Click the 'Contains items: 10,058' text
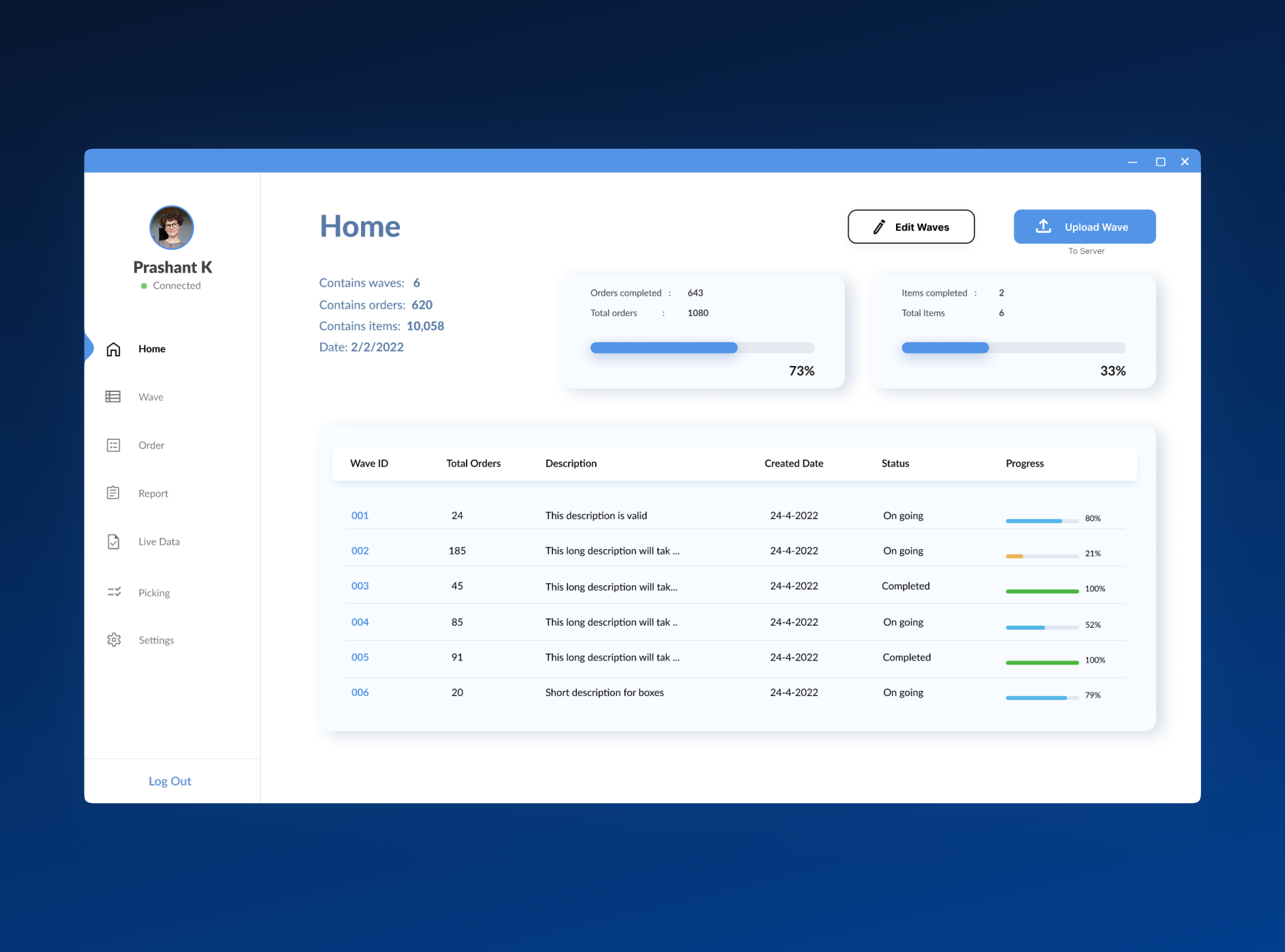Screen dimensions: 1285x952 pyautogui.click(x=381, y=326)
